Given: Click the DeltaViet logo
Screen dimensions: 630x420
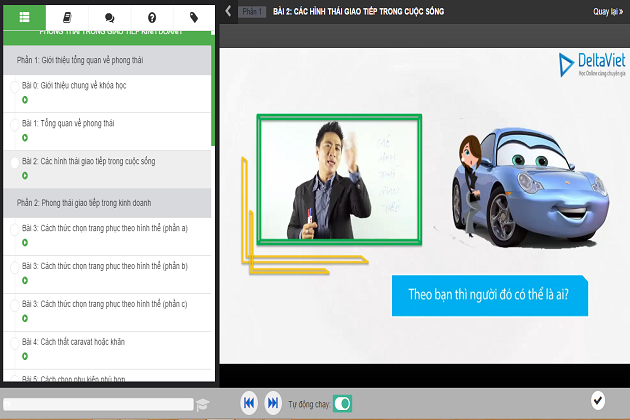Looking at the screenshot, I should click(592, 64).
